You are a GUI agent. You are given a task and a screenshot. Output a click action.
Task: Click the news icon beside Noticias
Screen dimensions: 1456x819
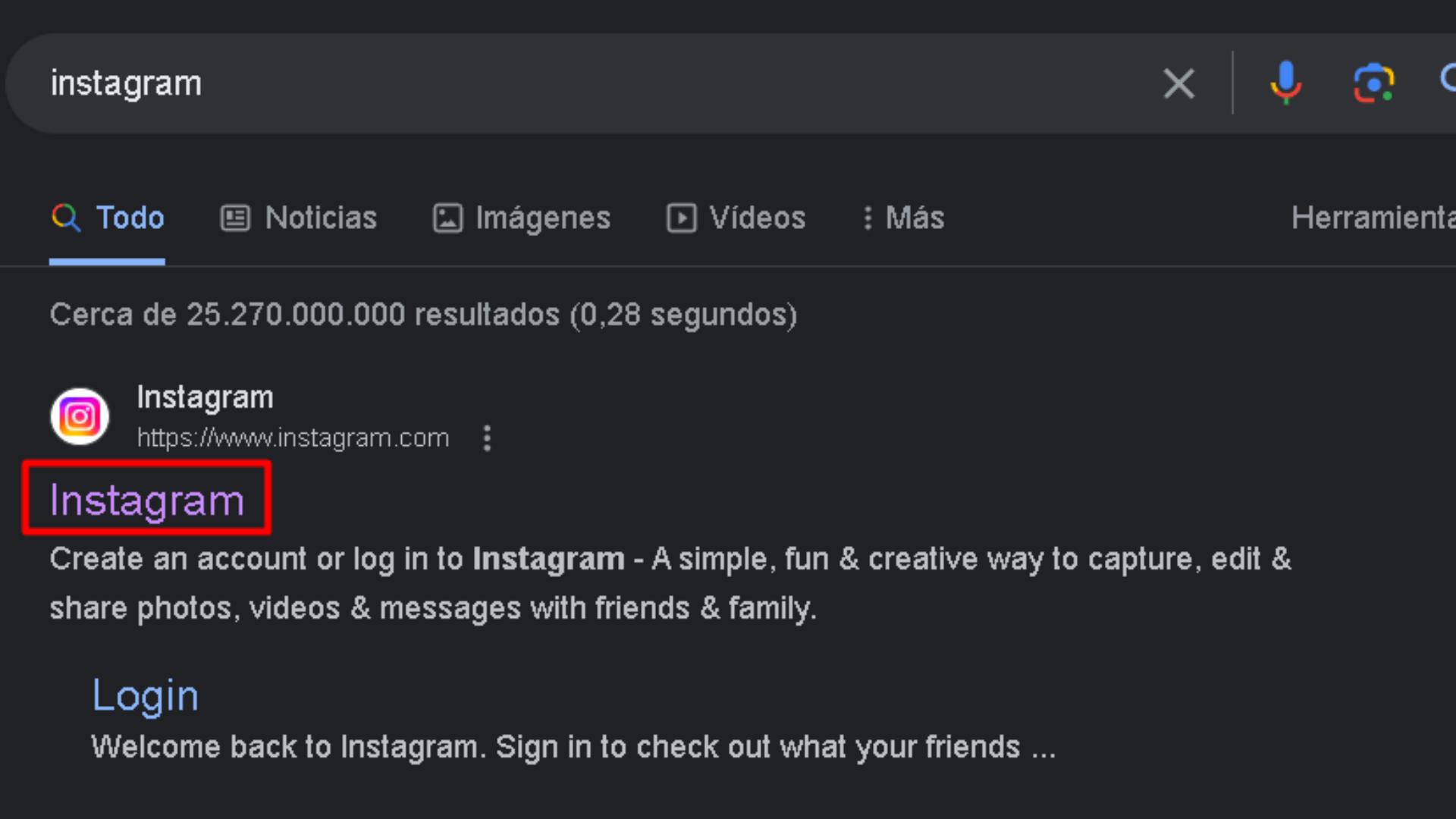pos(235,218)
